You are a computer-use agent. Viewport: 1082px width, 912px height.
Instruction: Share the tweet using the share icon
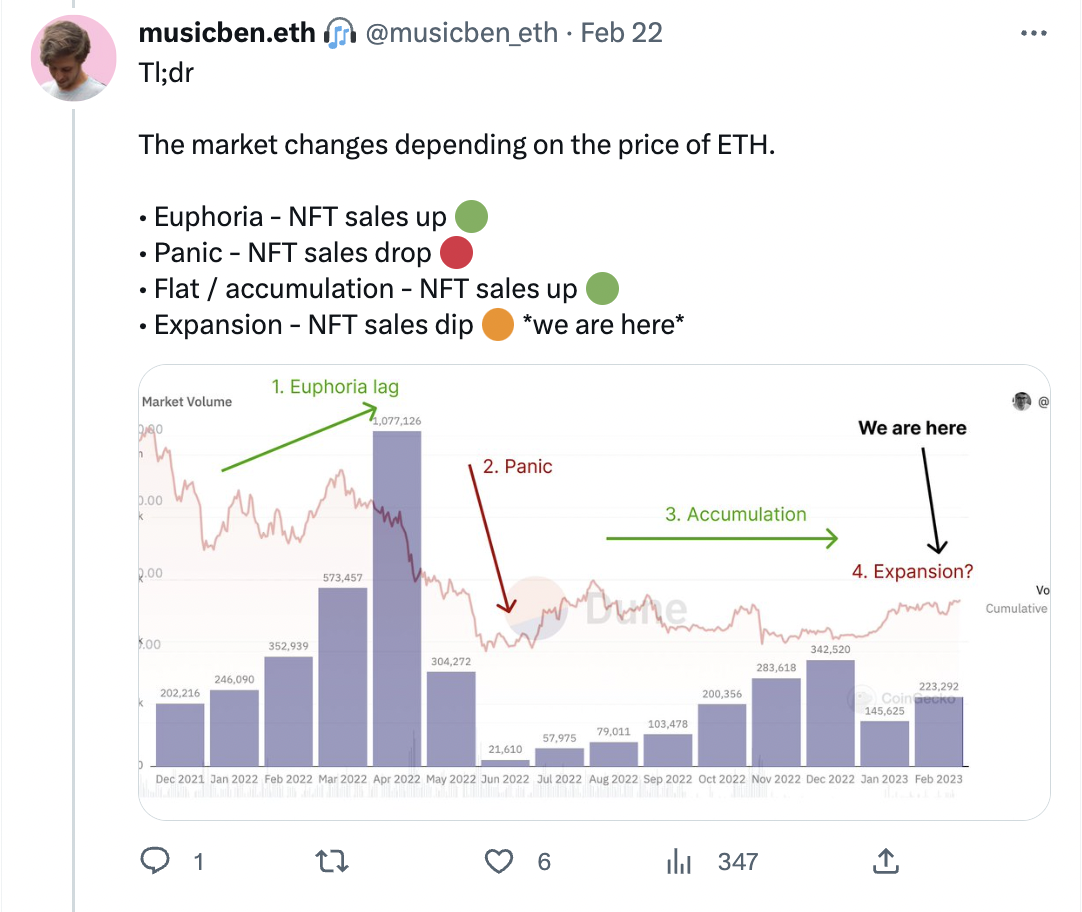pos(885,861)
